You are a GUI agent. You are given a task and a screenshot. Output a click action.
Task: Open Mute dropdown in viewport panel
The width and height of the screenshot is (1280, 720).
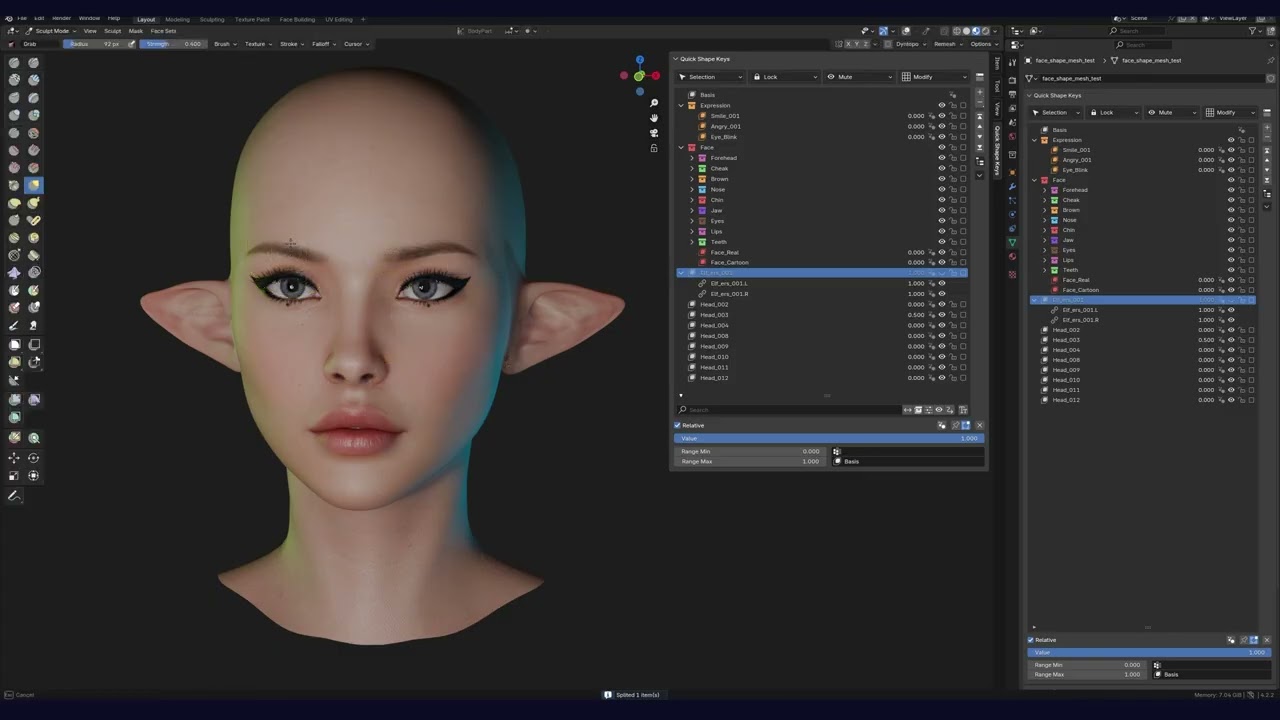(x=859, y=77)
